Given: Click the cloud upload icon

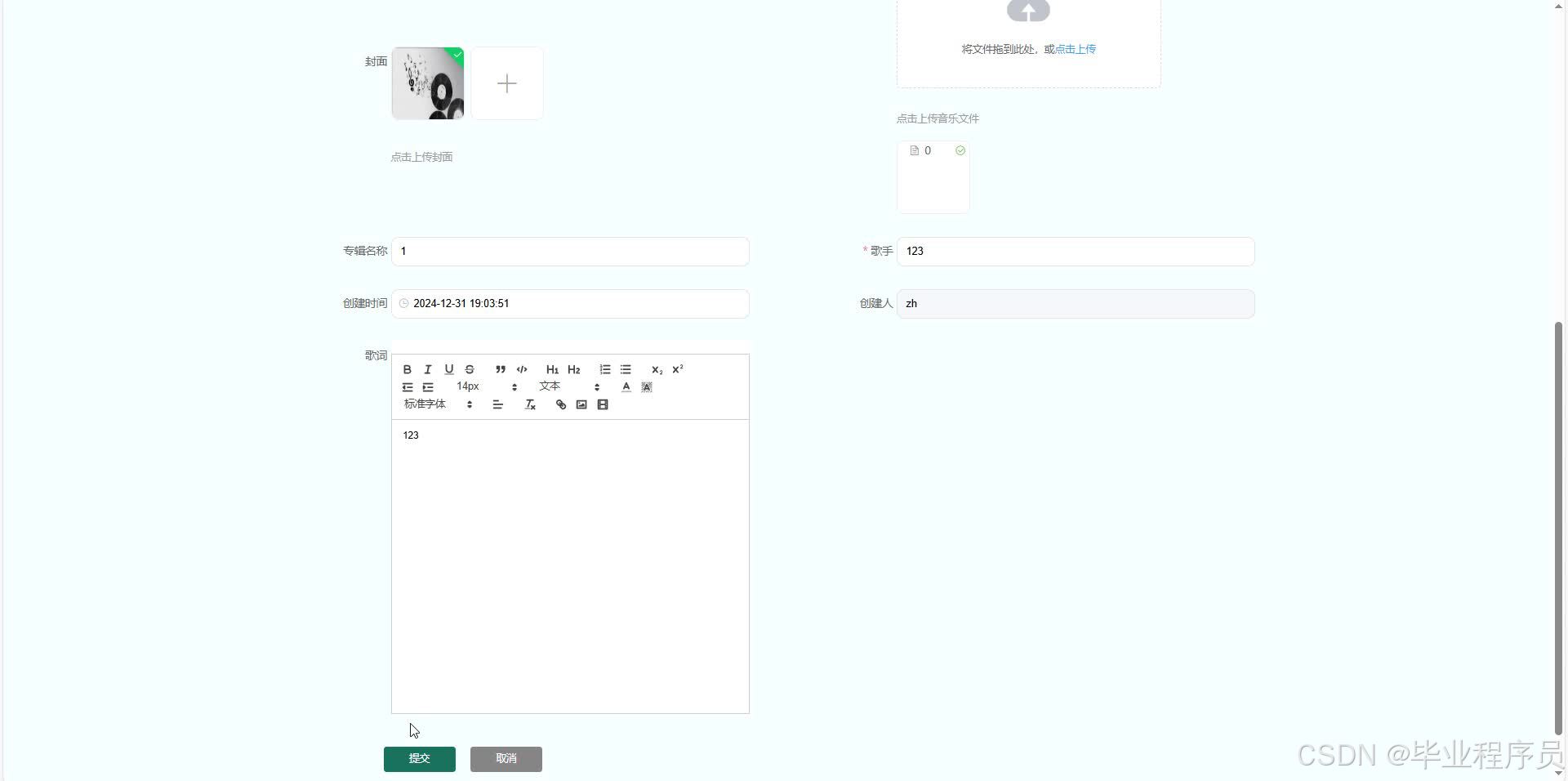Looking at the screenshot, I should pyautogui.click(x=1028, y=11).
